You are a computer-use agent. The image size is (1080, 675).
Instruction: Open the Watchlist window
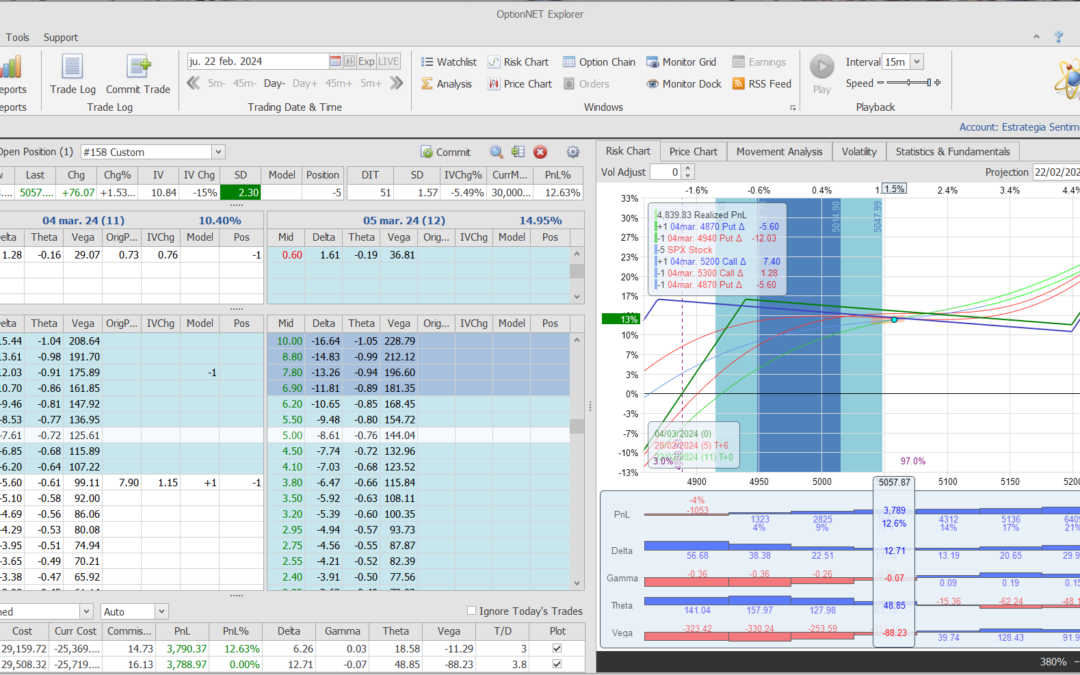pos(447,62)
